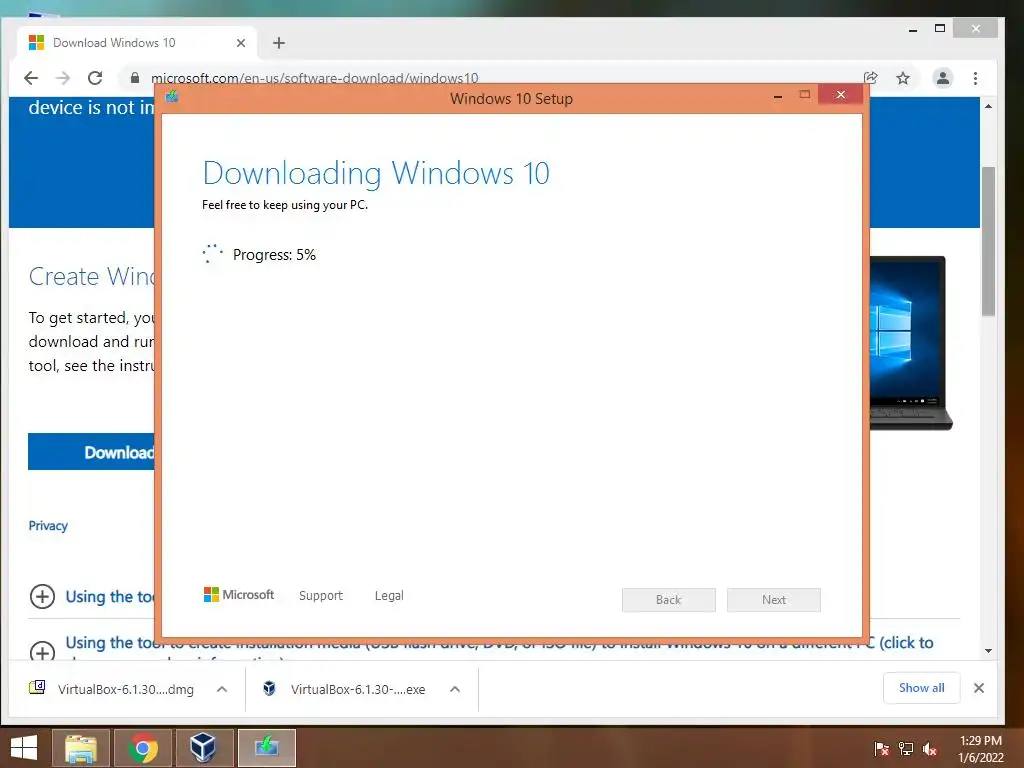
Task: Click the address bar URL
Action: pos(314,78)
